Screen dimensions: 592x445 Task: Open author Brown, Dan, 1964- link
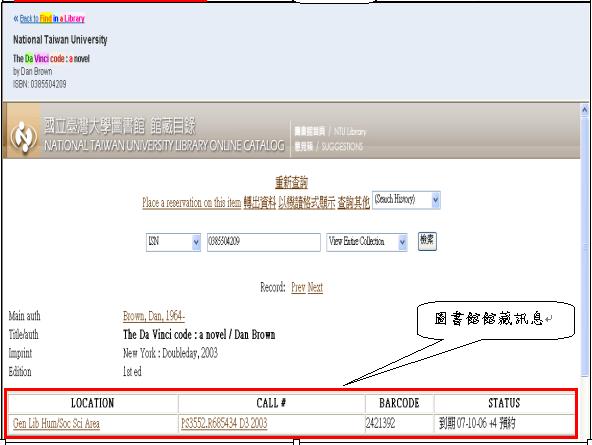coord(154,316)
